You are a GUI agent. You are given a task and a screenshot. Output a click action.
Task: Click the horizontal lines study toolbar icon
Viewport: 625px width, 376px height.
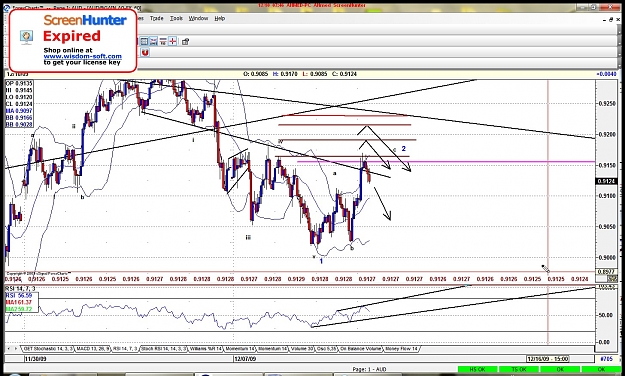pyautogui.click(x=163, y=41)
